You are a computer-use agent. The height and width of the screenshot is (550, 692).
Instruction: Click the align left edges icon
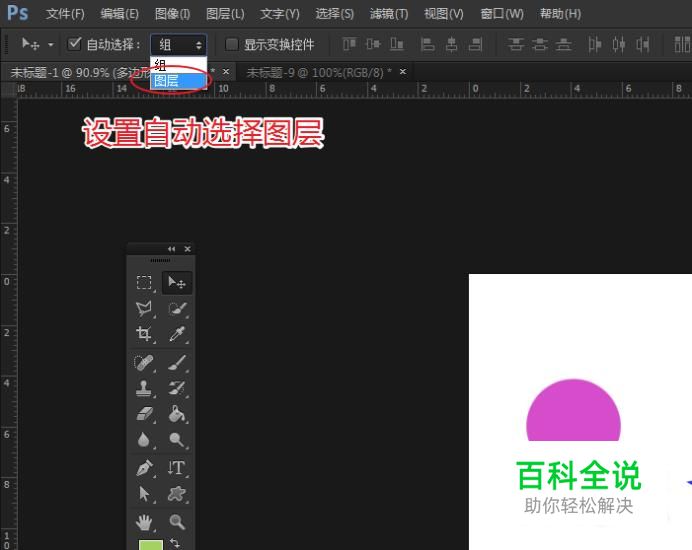(x=428, y=44)
